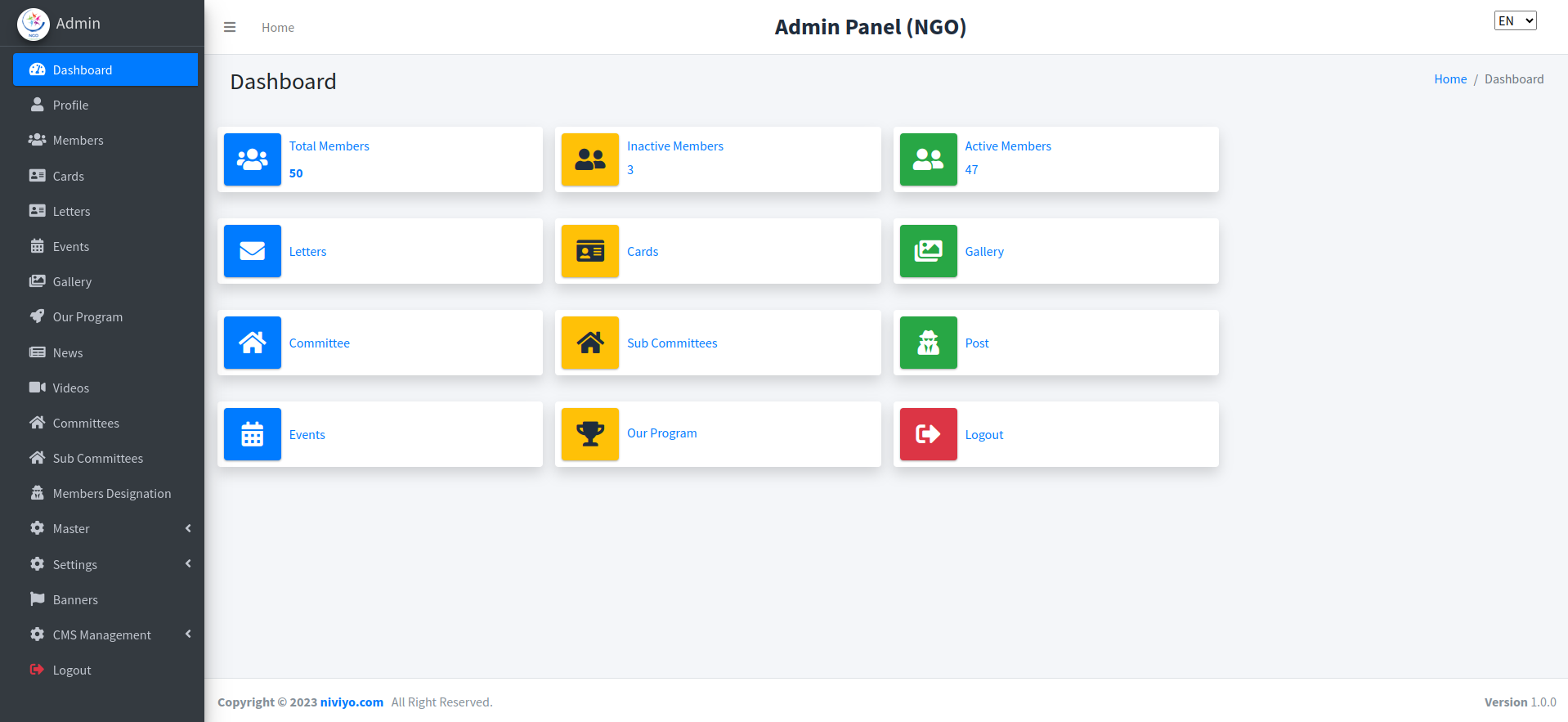
Task: Click the red Logout tile icon
Action: [928, 434]
